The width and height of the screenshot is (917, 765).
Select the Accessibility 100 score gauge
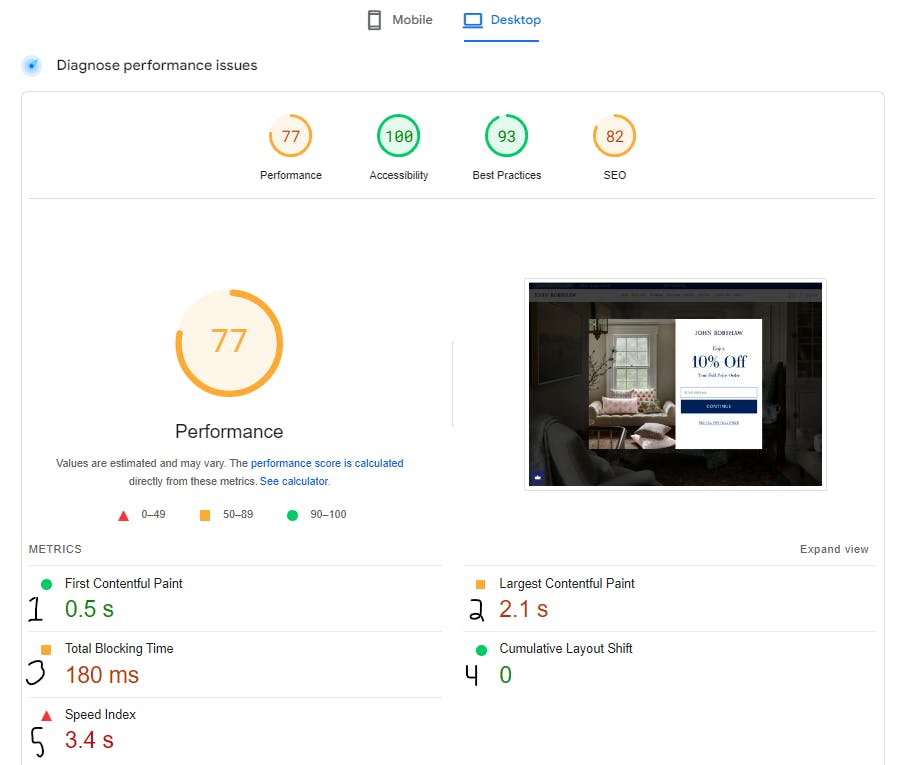pyautogui.click(x=398, y=136)
